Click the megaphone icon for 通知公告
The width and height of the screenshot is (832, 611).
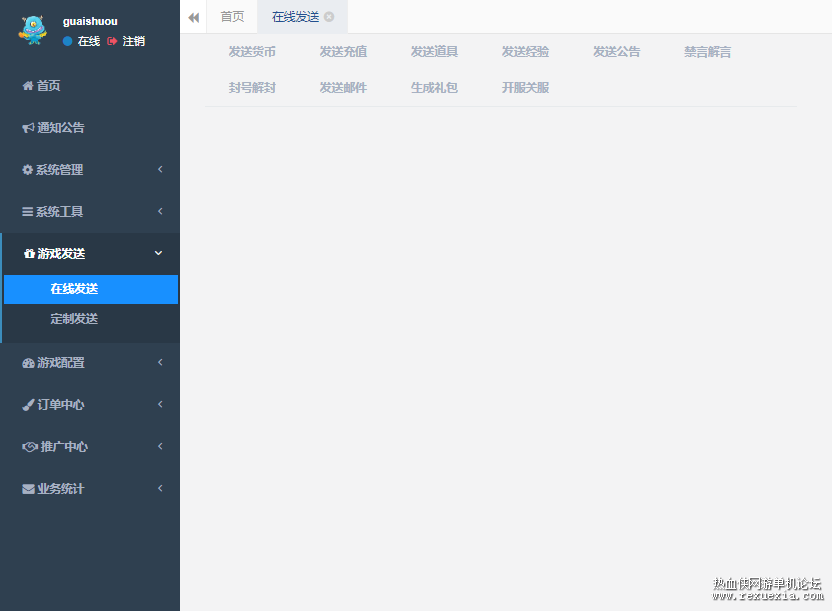click(28, 128)
